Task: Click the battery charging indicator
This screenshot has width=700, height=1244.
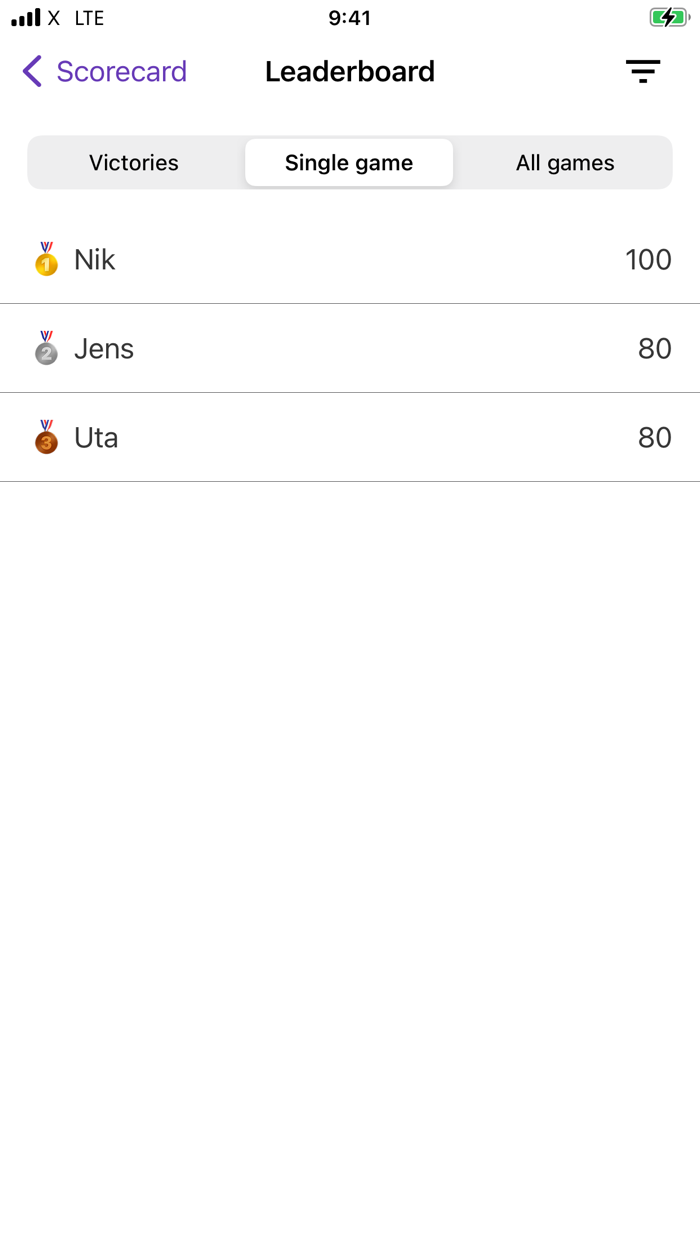Action: [x=670, y=17]
